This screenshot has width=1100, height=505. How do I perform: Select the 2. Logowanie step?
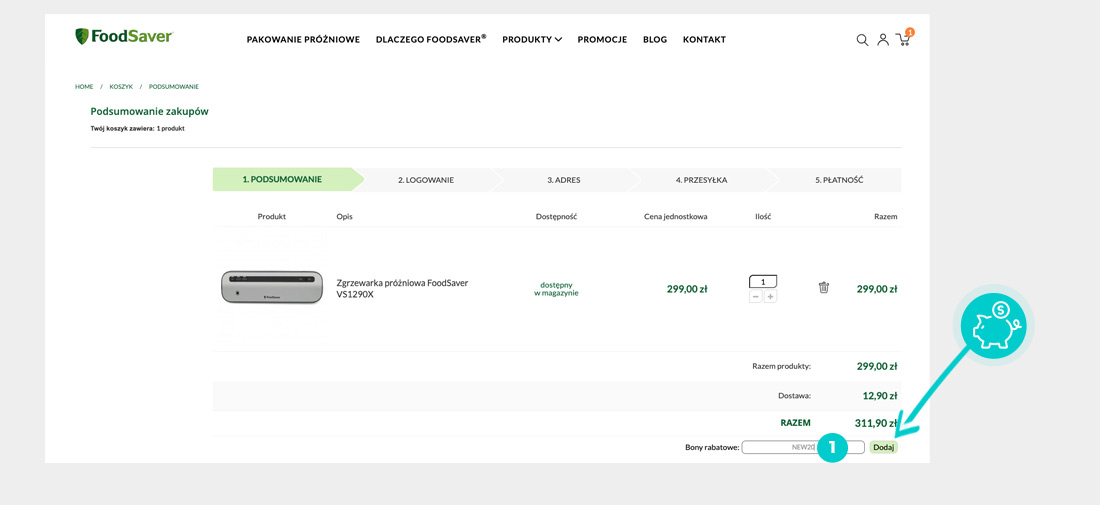[426, 180]
